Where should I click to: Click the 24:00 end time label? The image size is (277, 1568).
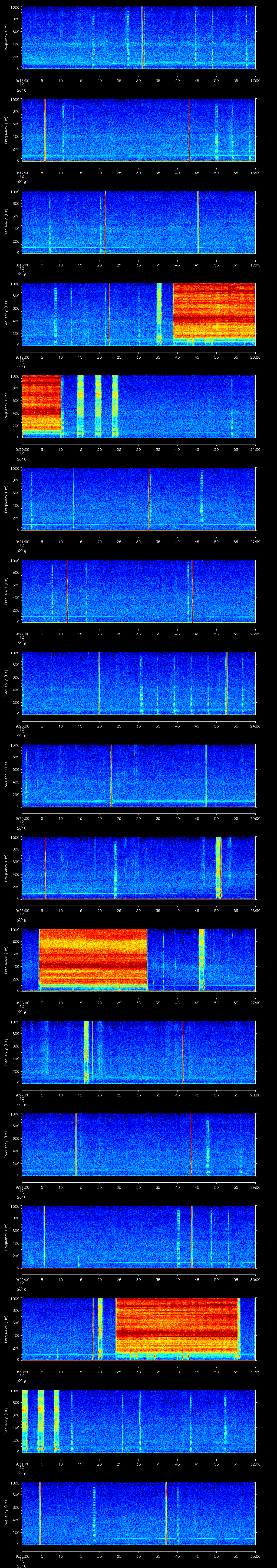click(x=256, y=726)
